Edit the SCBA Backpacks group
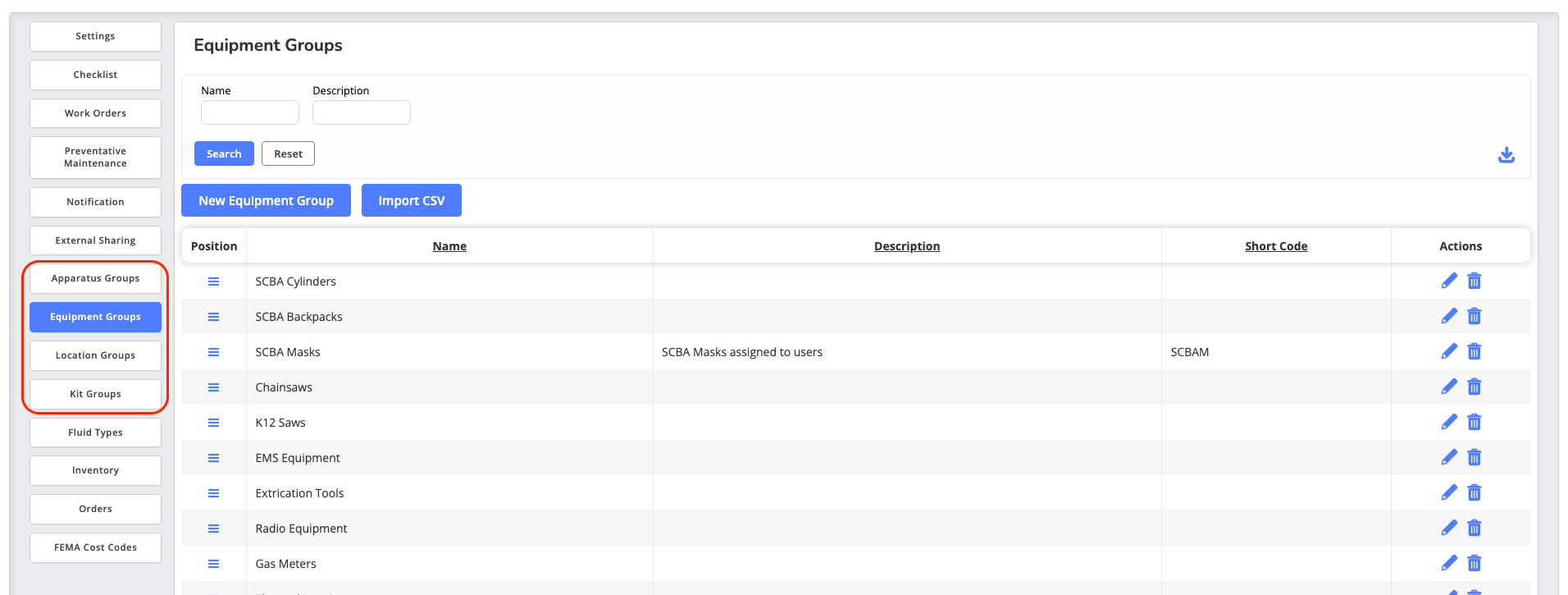 [x=1449, y=316]
